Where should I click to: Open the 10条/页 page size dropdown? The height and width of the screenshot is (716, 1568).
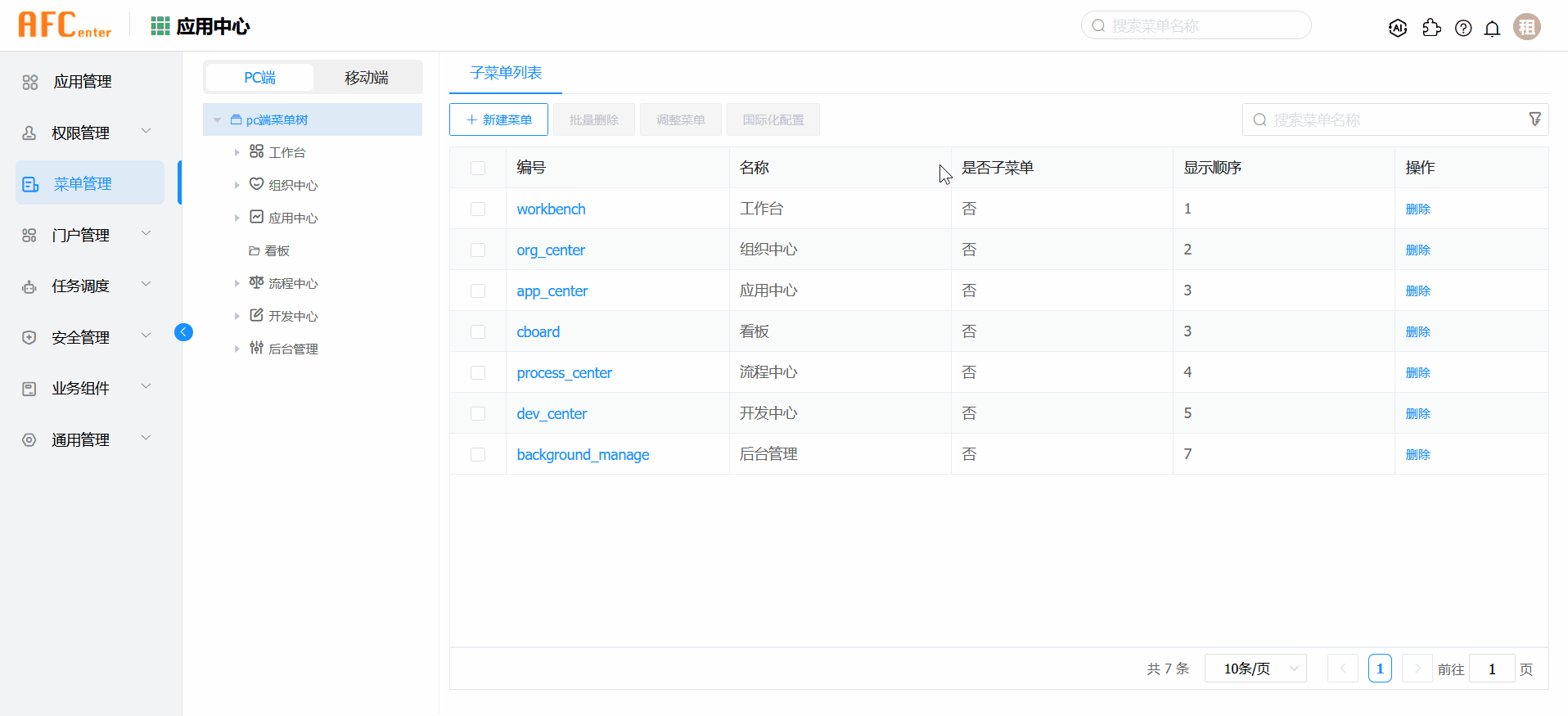coord(1255,669)
